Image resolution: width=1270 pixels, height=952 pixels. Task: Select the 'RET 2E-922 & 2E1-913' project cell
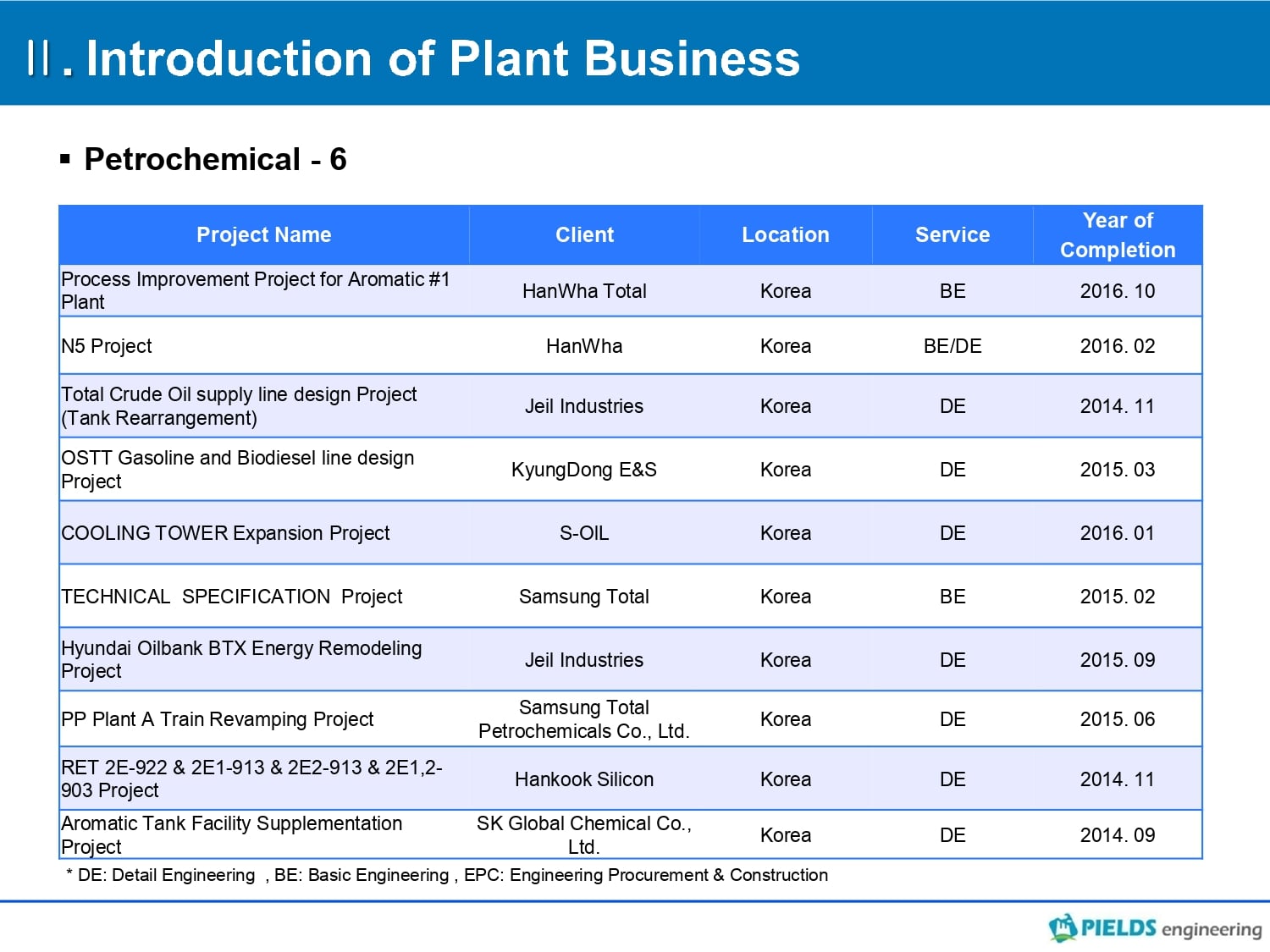pos(264,779)
